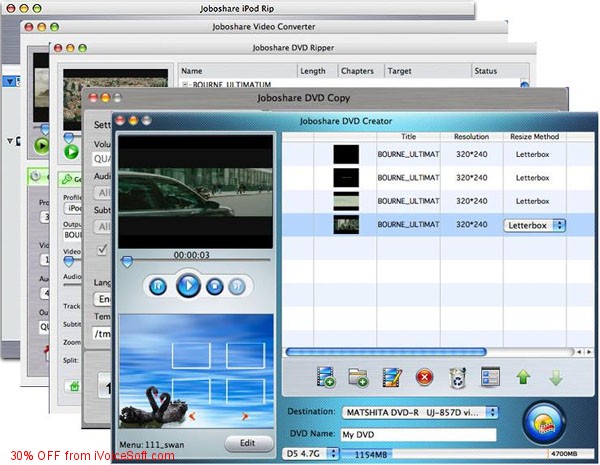Image resolution: width=600 pixels, height=465 pixels.
Task: Click the video preview in DVD Creator
Action: (x=195, y=192)
